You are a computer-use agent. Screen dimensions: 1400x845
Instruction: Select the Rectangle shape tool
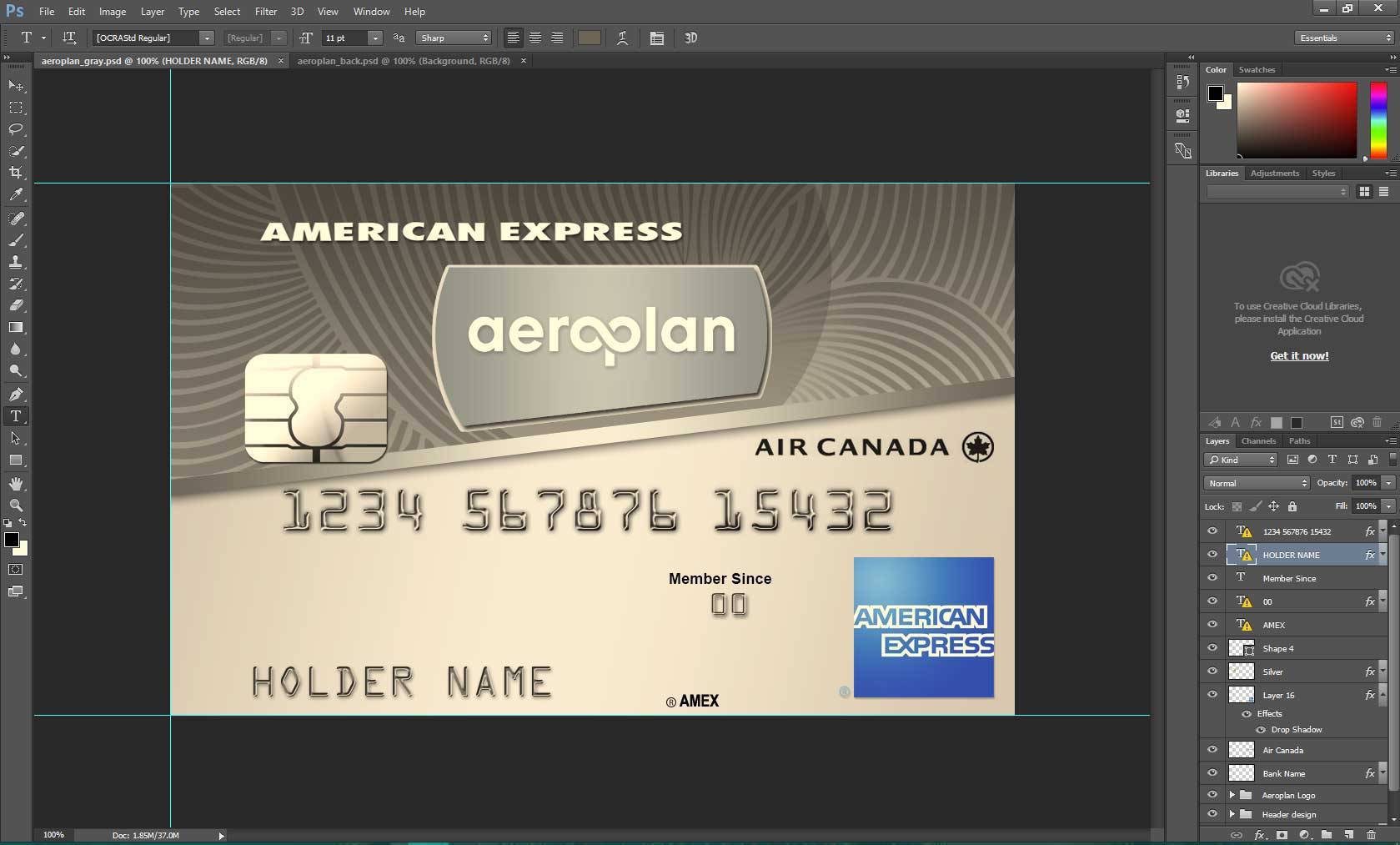point(16,460)
